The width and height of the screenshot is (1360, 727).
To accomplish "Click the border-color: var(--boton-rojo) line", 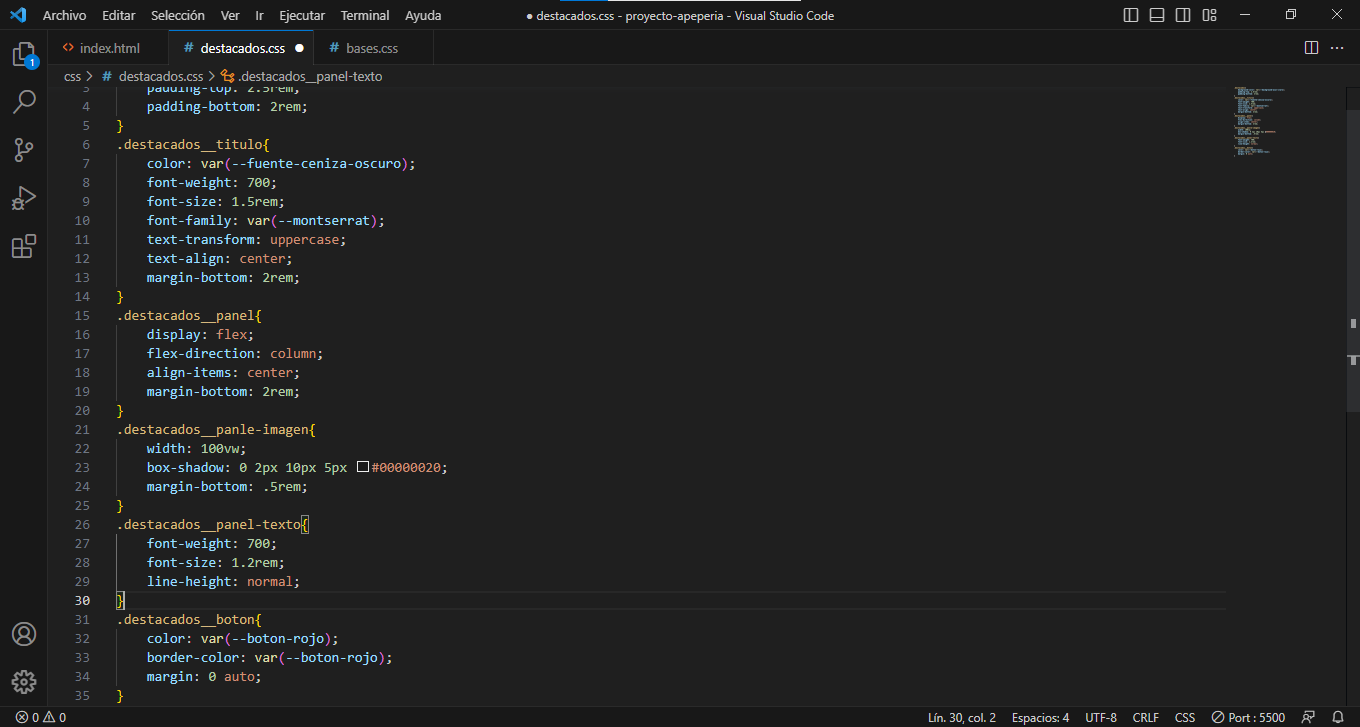I will point(269,657).
